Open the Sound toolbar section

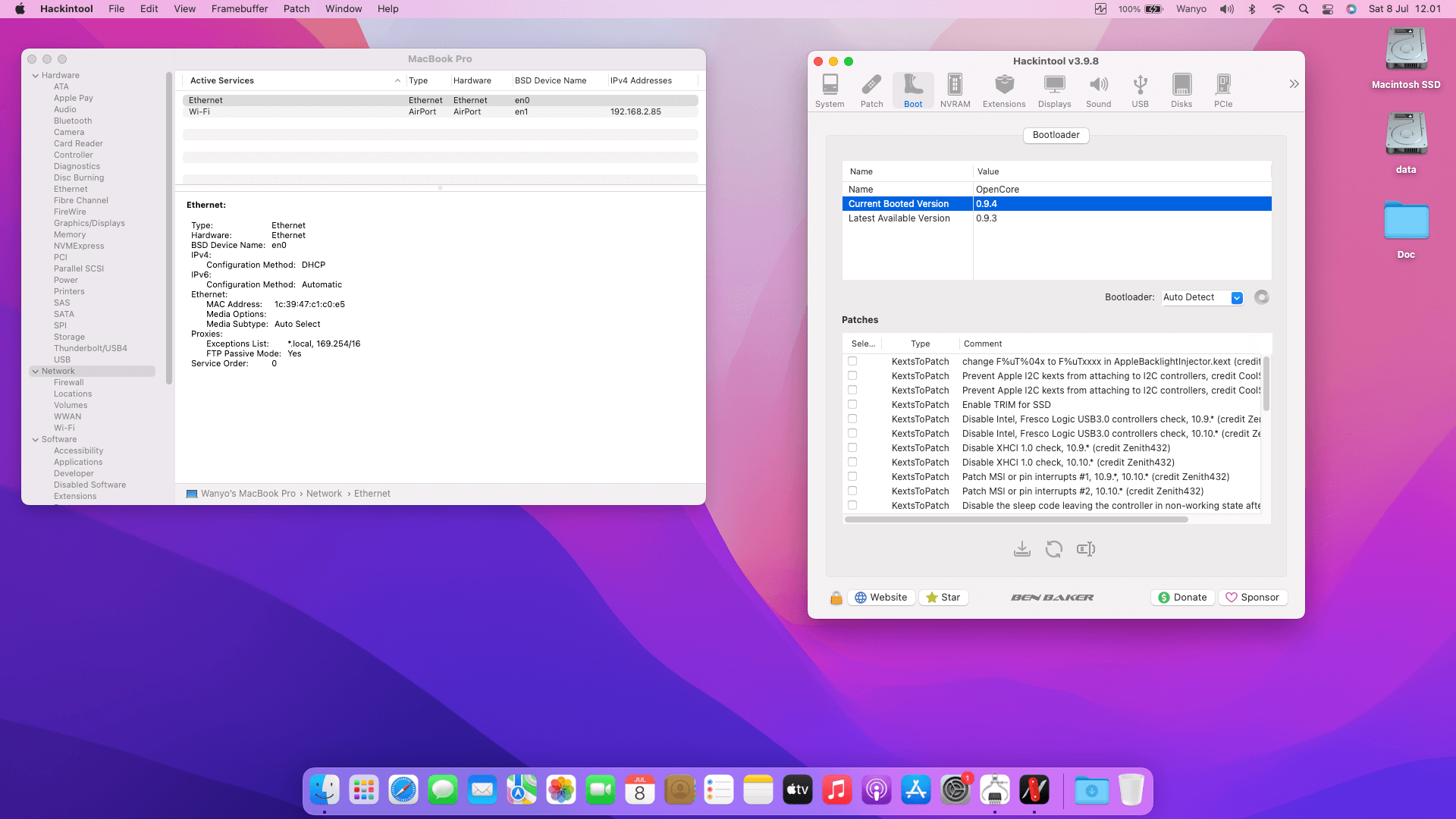point(1098,90)
